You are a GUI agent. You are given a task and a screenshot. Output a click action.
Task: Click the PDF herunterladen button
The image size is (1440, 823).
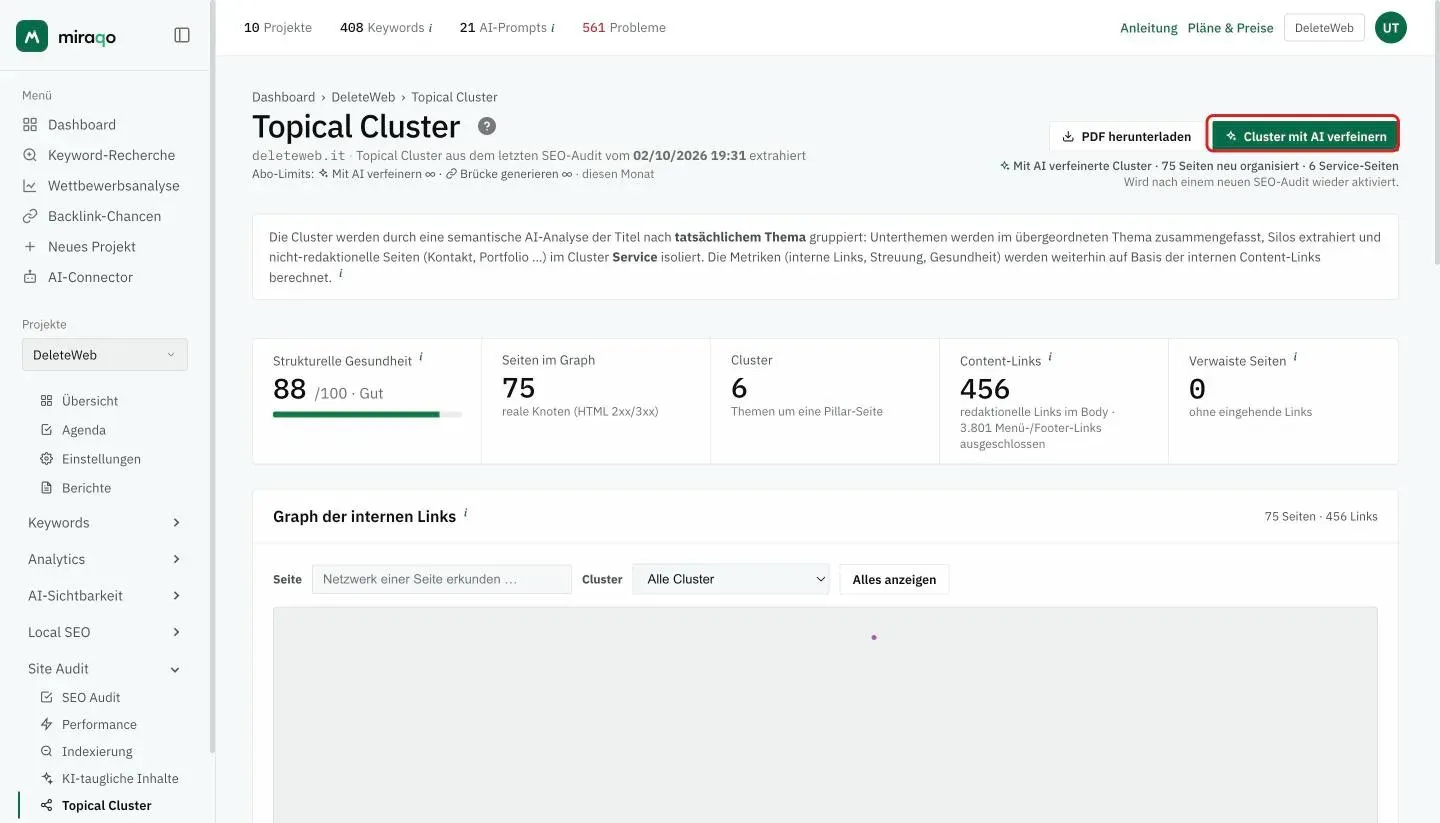(1126, 136)
